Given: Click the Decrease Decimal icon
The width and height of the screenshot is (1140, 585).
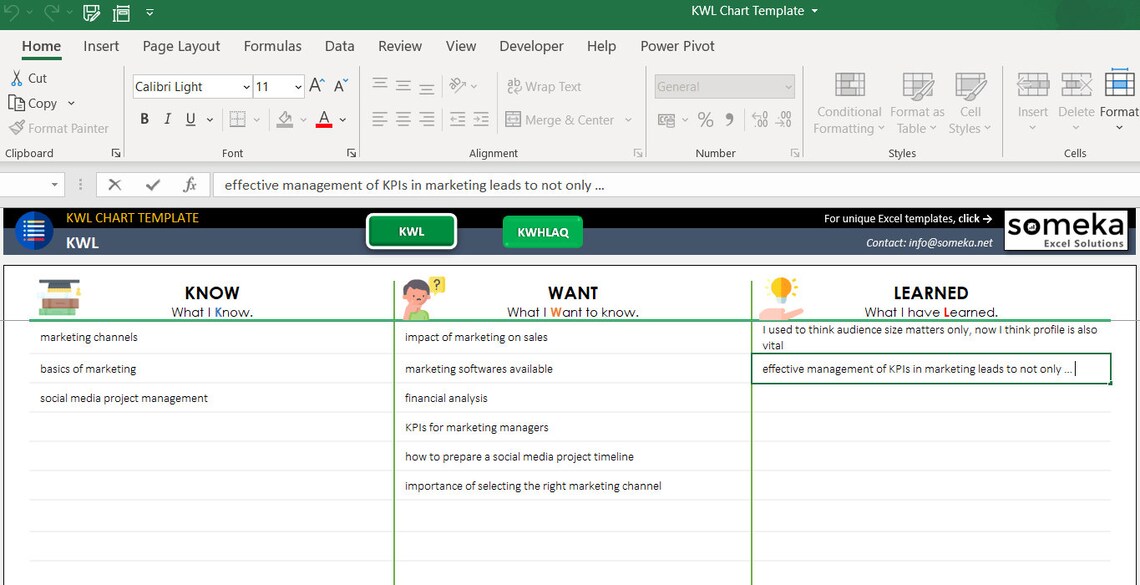Looking at the screenshot, I should pos(783,119).
